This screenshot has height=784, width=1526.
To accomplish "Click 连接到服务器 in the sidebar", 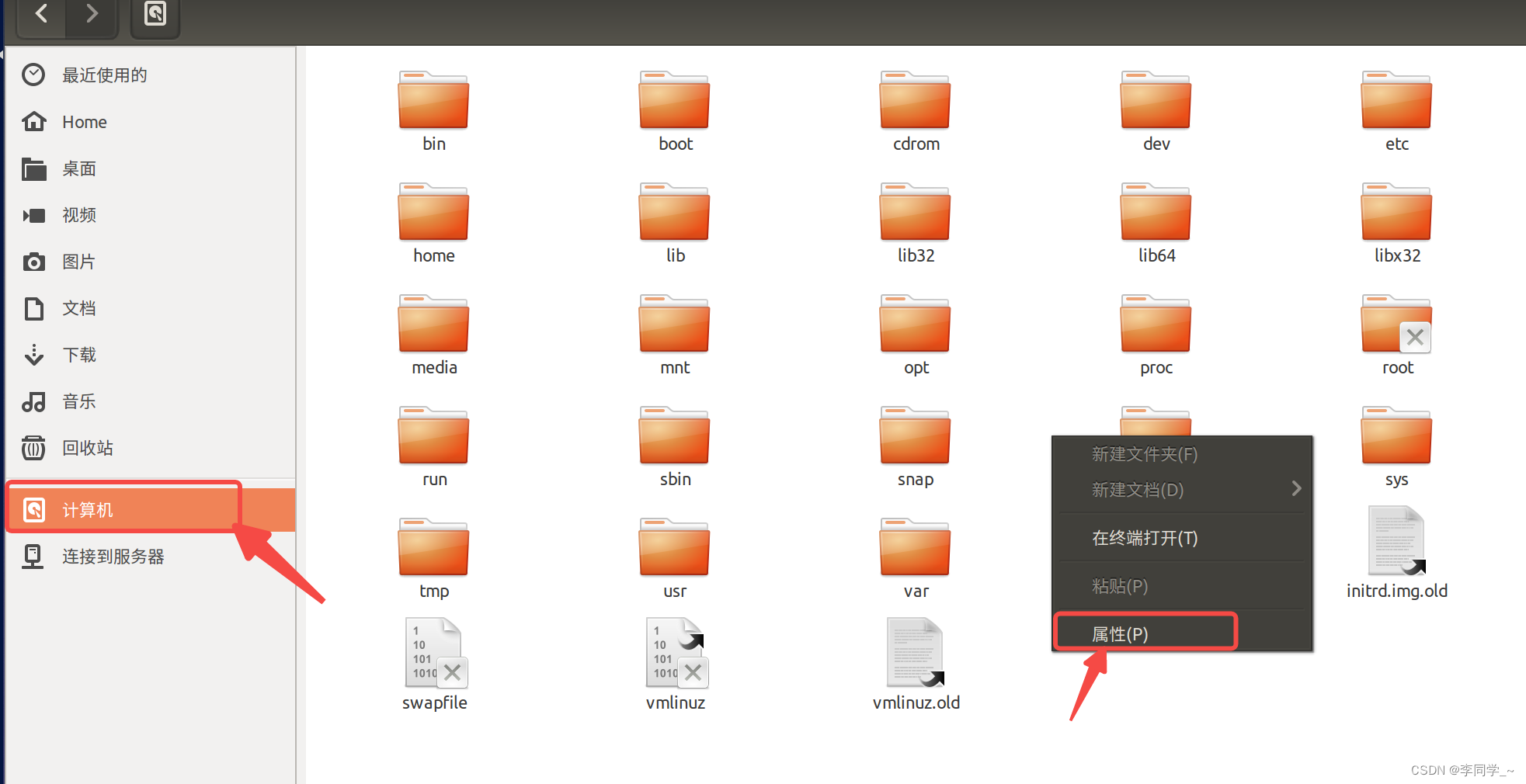I will point(113,556).
